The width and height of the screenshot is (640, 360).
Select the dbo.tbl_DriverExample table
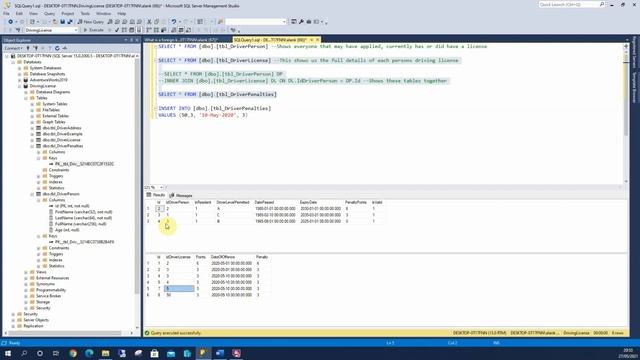pyautogui.click(x=62, y=134)
